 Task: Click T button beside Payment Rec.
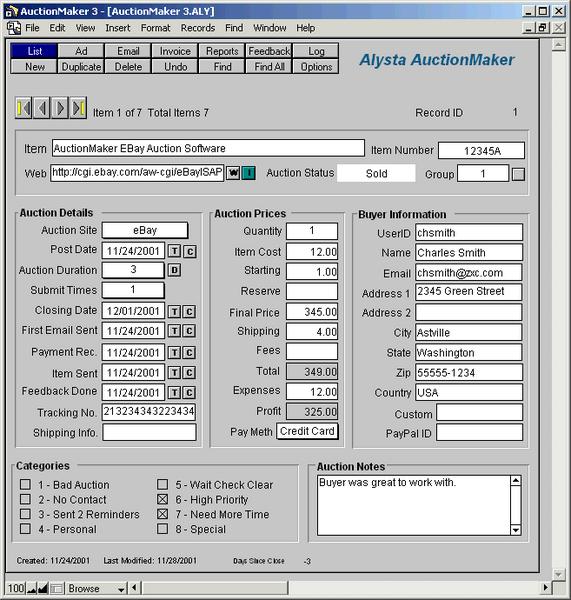175,352
